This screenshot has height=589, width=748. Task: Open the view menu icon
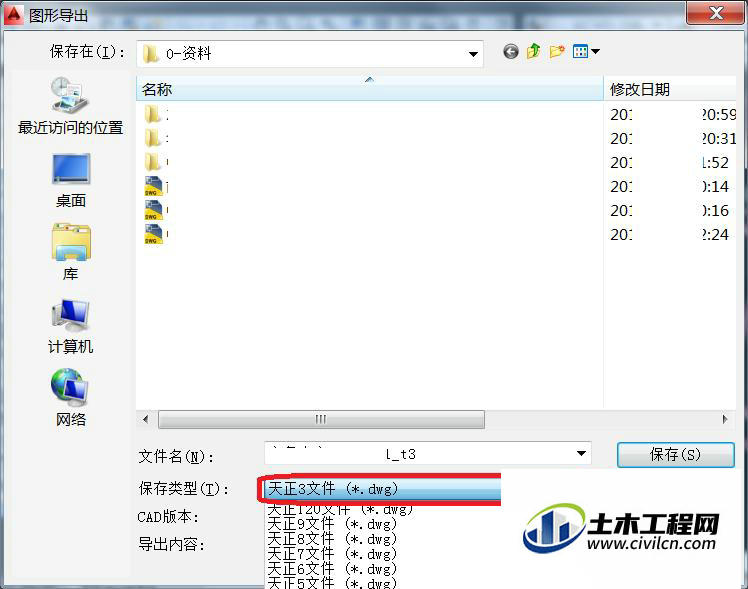586,51
